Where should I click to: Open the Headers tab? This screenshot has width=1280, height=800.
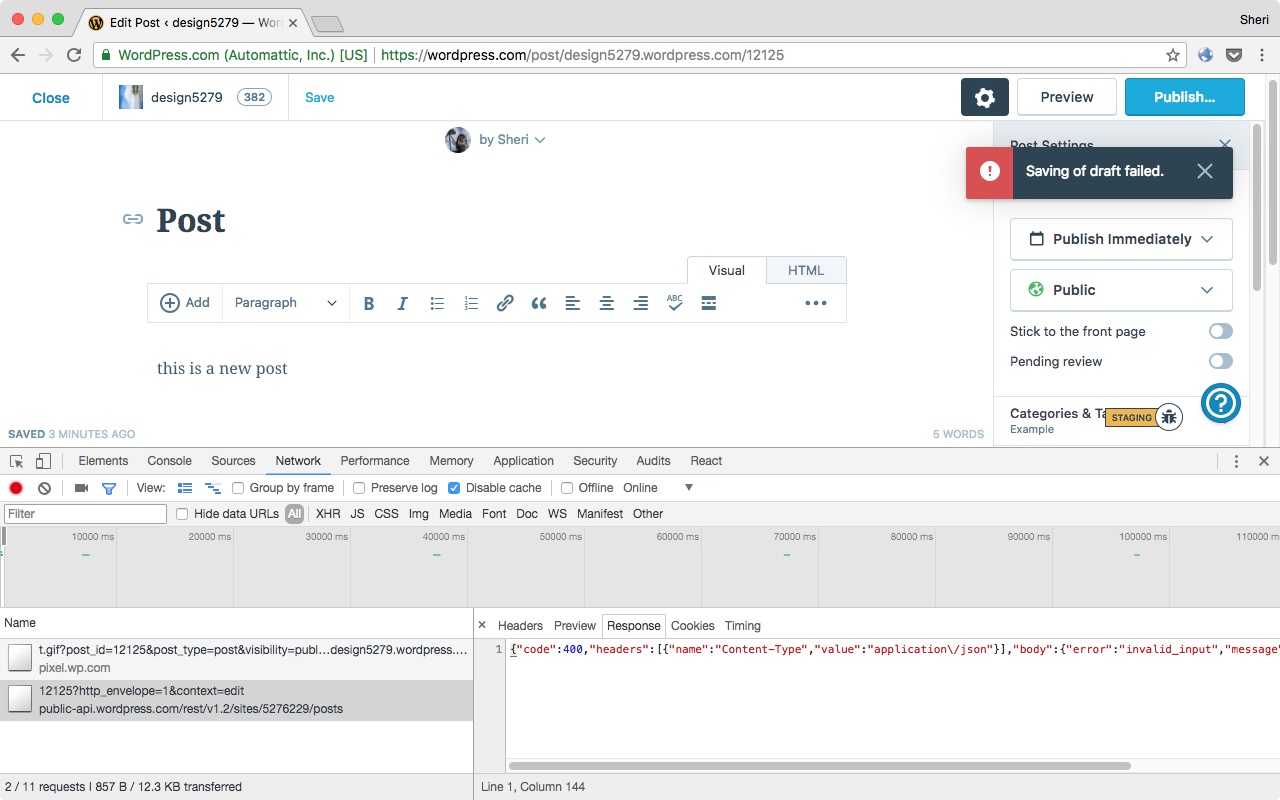[x=521, y=626]
